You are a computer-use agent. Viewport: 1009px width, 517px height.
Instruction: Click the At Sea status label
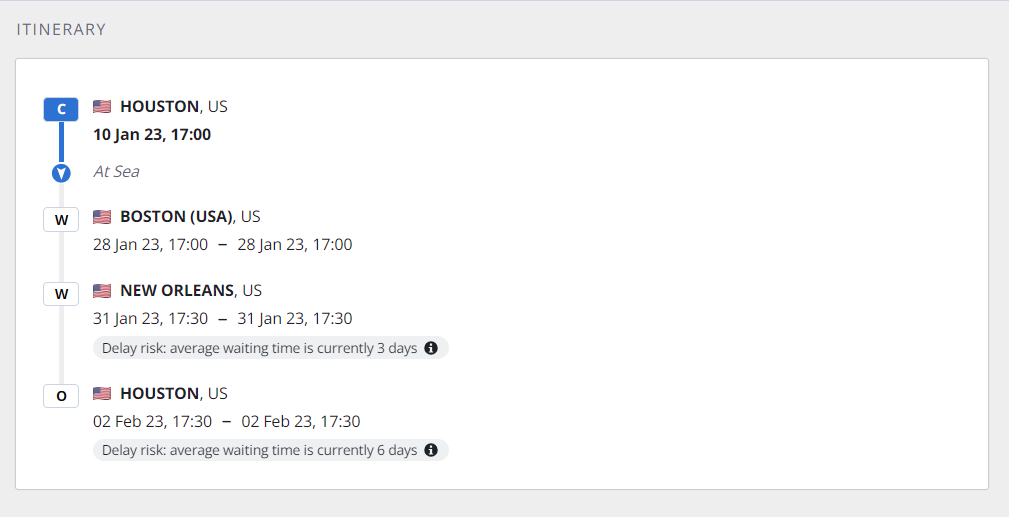pos(116,171)
